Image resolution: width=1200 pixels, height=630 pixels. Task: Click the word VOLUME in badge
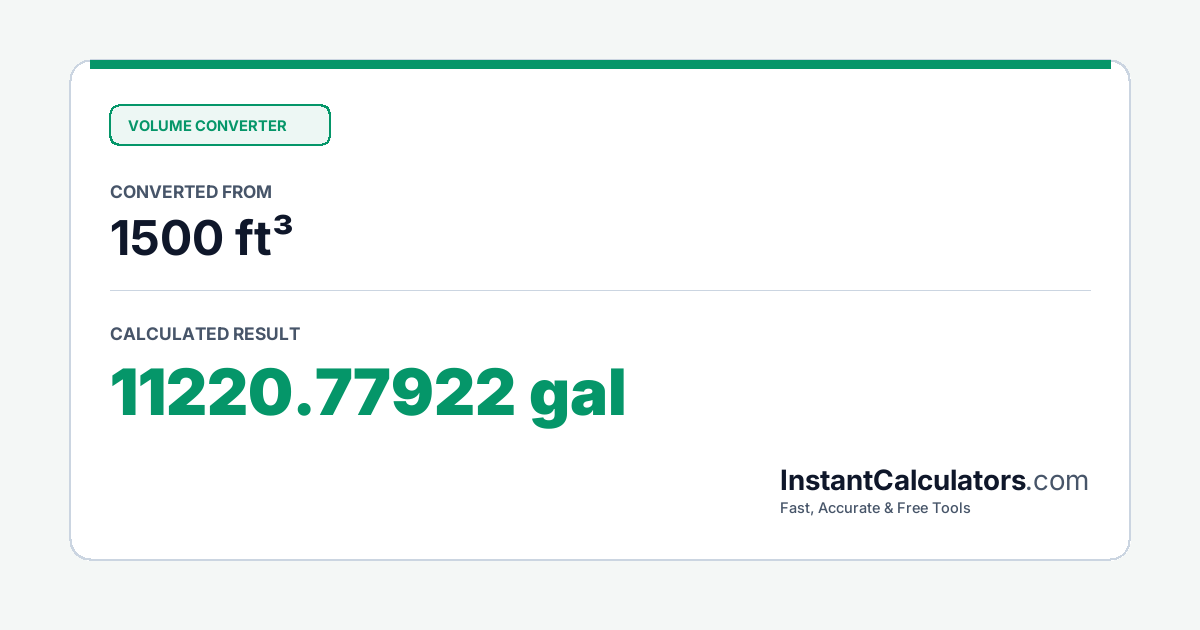(159, 126)
